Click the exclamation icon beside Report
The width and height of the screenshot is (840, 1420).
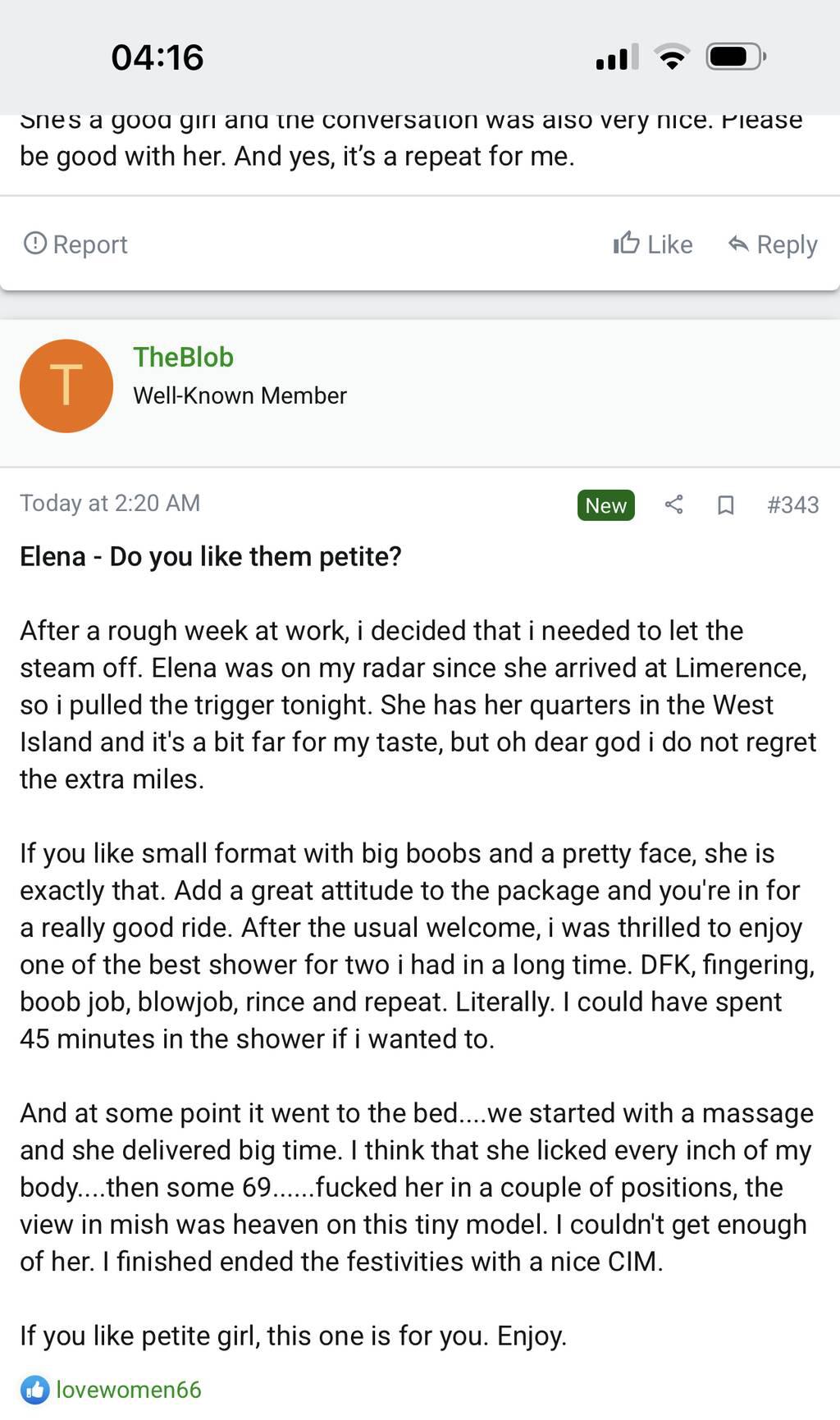point(34,244)
